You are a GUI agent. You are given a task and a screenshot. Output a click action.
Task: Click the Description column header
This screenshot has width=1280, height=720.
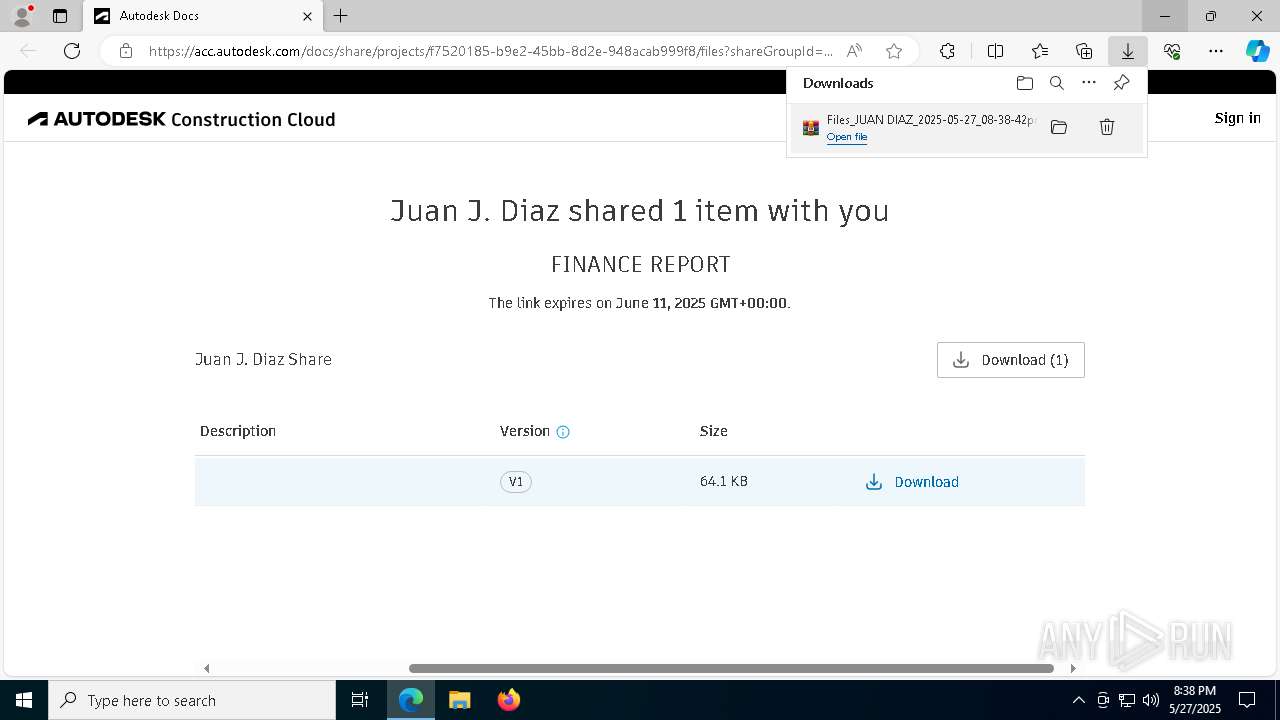(238, 431)
